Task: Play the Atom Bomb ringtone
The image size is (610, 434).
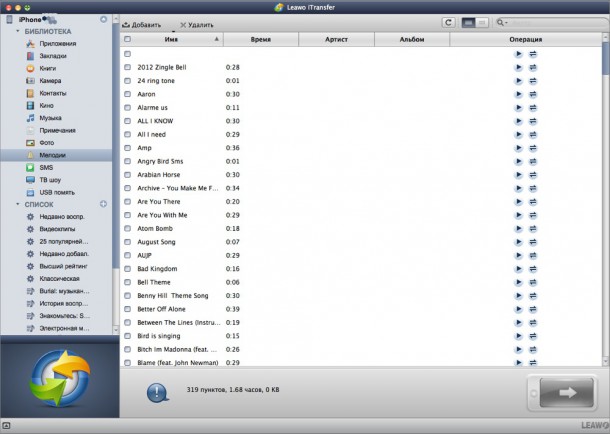Action: click(x=518, y=229)
